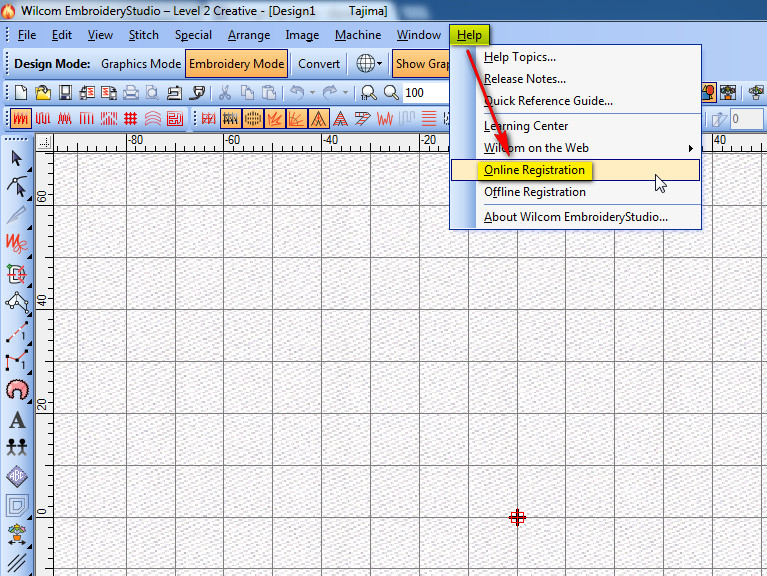This screenshot has height=576, width=767.
Task: Click the Copy icon
Action: [x=247, y=92]
